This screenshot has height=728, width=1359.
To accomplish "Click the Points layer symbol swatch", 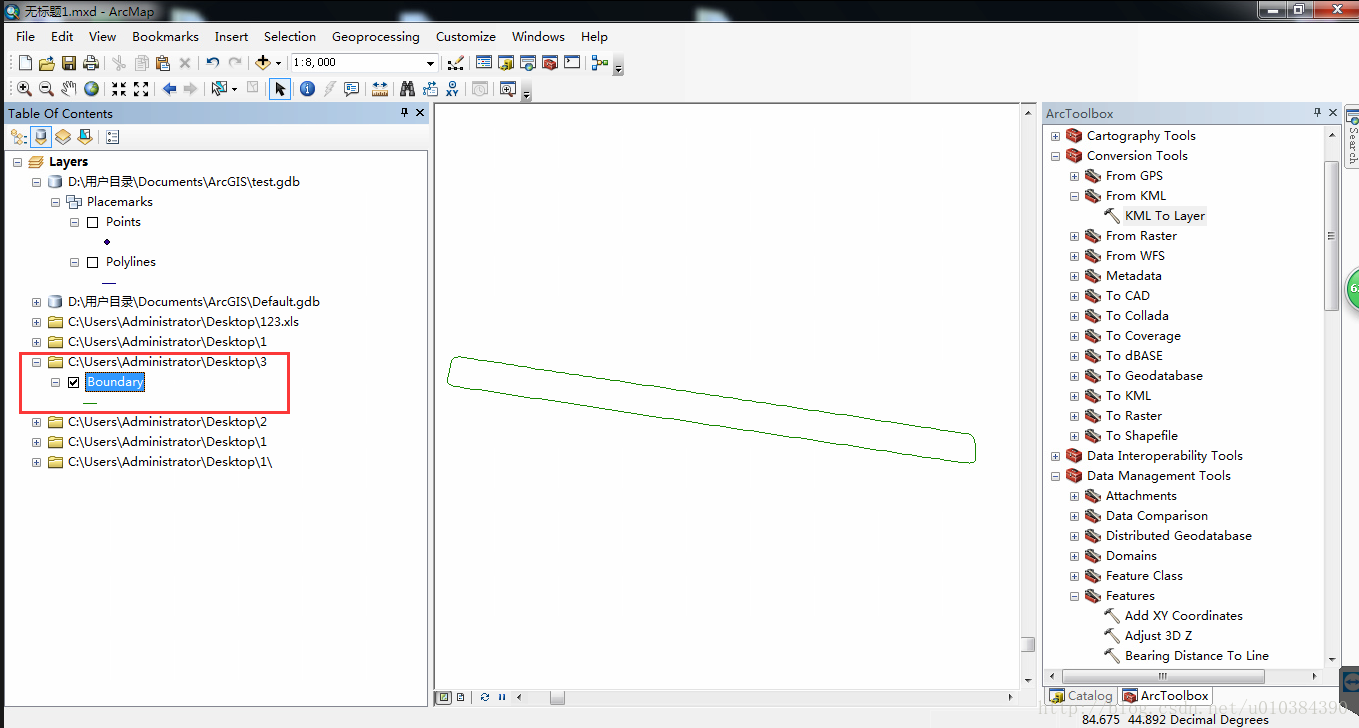I will click(107, 242).
